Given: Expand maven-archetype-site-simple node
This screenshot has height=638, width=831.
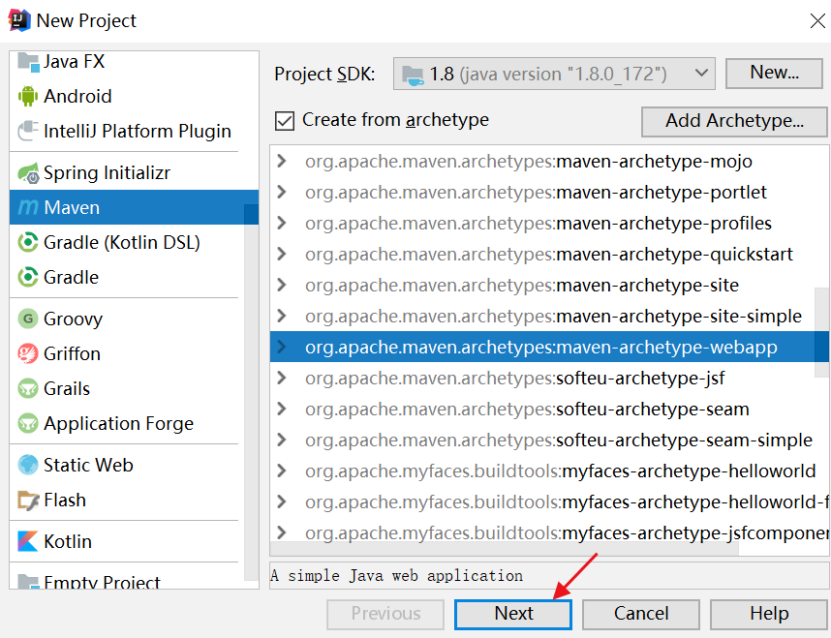Looking at the screenshot, I should click(281, 316).
